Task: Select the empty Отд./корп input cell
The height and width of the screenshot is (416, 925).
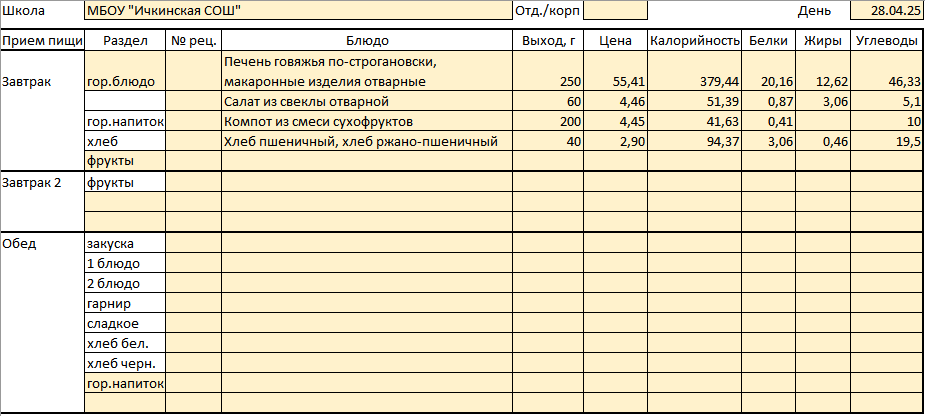Action: coord(615,11)
